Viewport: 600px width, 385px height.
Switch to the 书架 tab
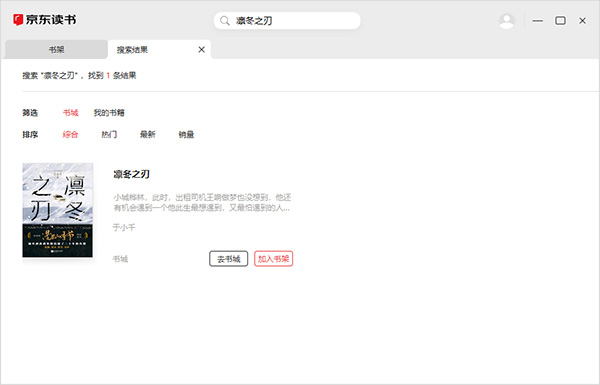coord(56,49)
